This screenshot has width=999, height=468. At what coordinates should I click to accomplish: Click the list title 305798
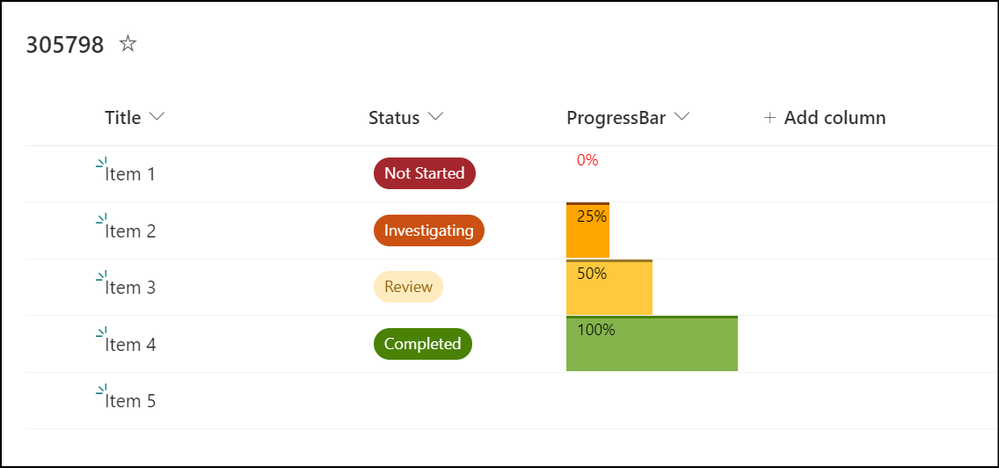(64, 45)
